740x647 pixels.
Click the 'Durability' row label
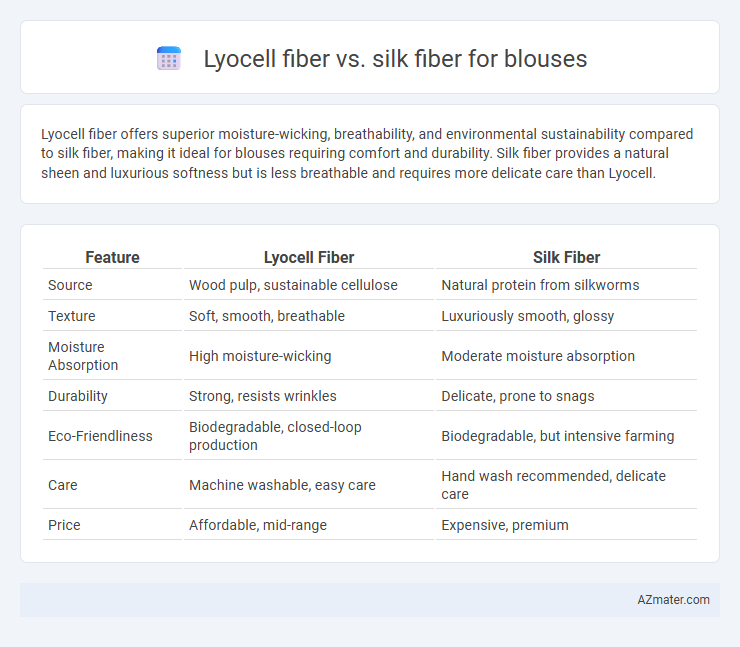pos(78,396)
